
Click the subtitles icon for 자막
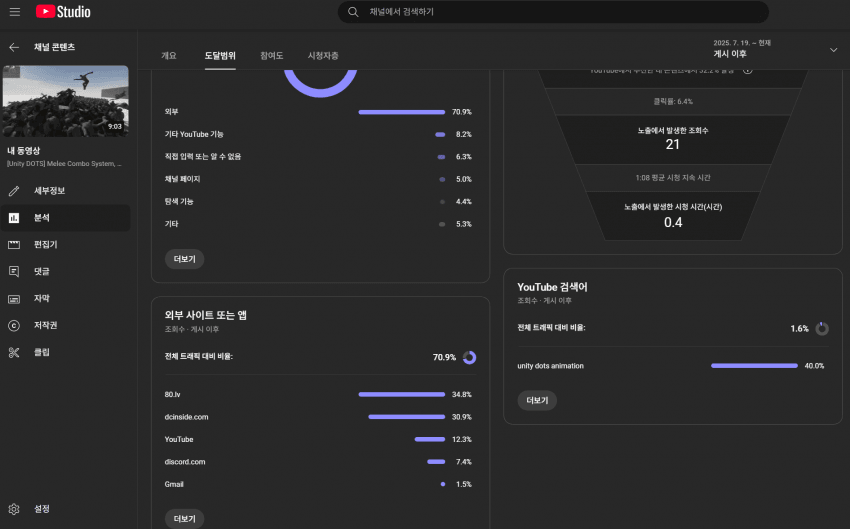pos(14,299)
